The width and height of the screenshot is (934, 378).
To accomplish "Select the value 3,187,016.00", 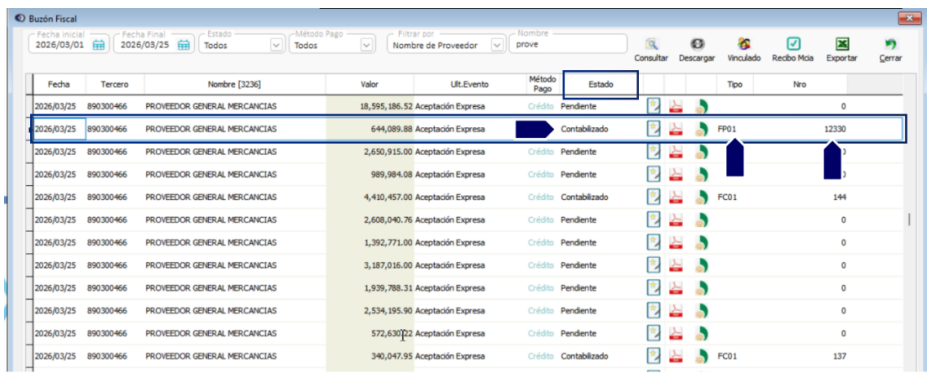I will pos(388,265).
